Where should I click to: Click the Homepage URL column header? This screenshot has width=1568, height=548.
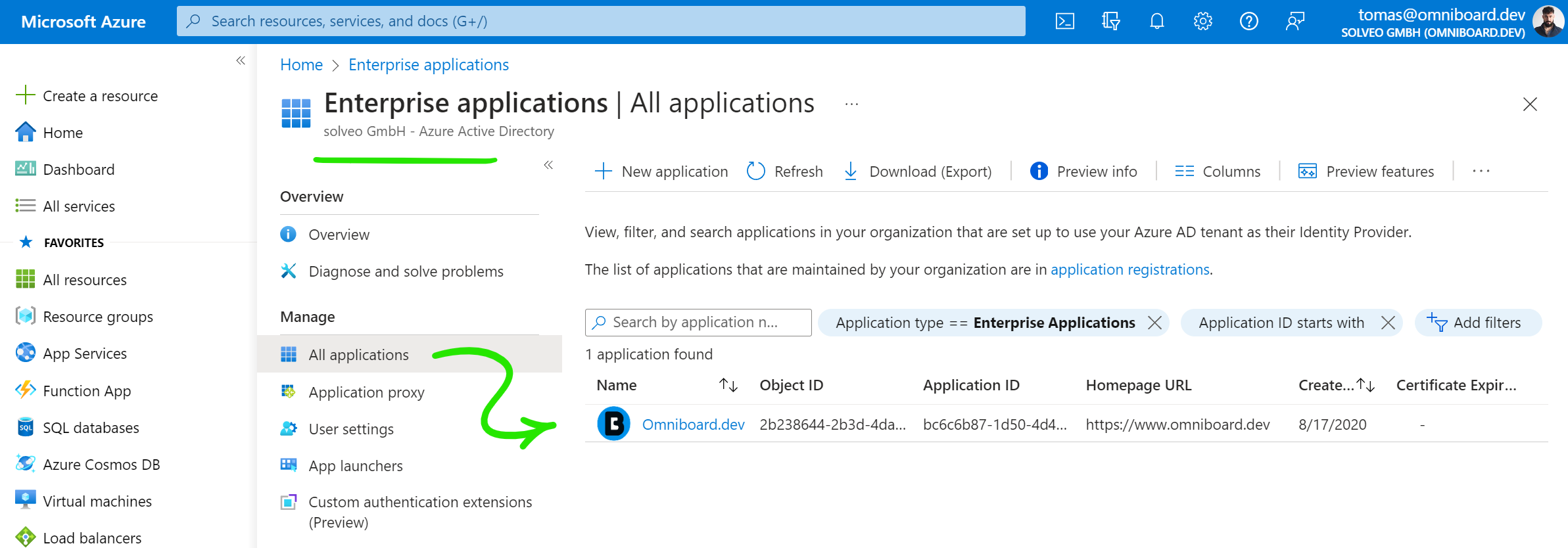[x=1139, y=385]
